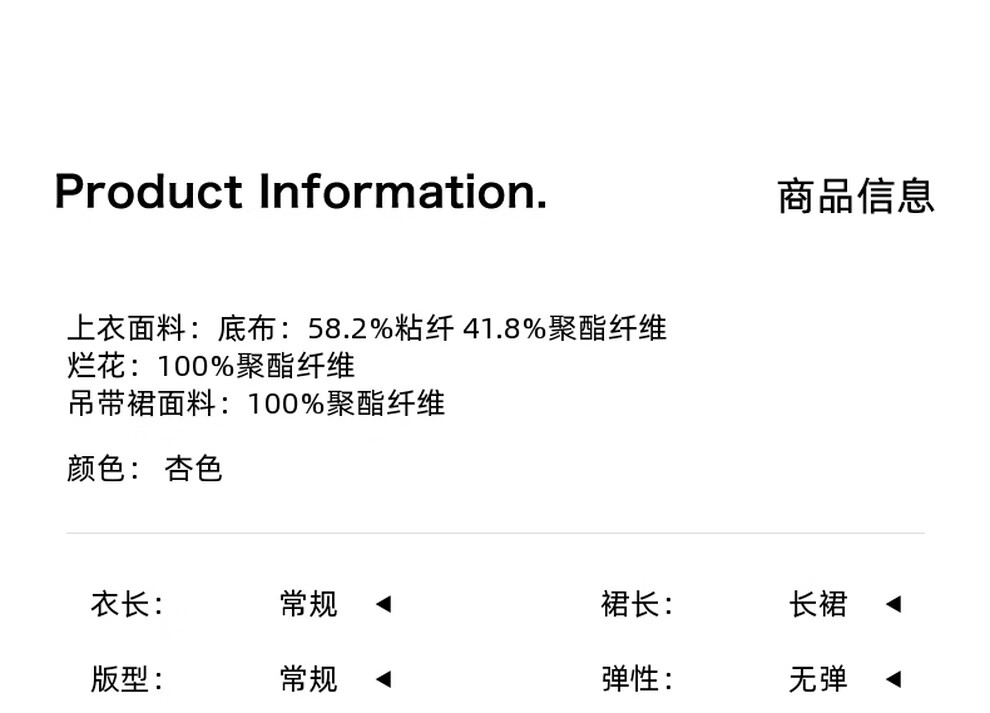Click the 常规 value next to 版型
This screenshot has height=713, width=990.
(x=309, y=680)
